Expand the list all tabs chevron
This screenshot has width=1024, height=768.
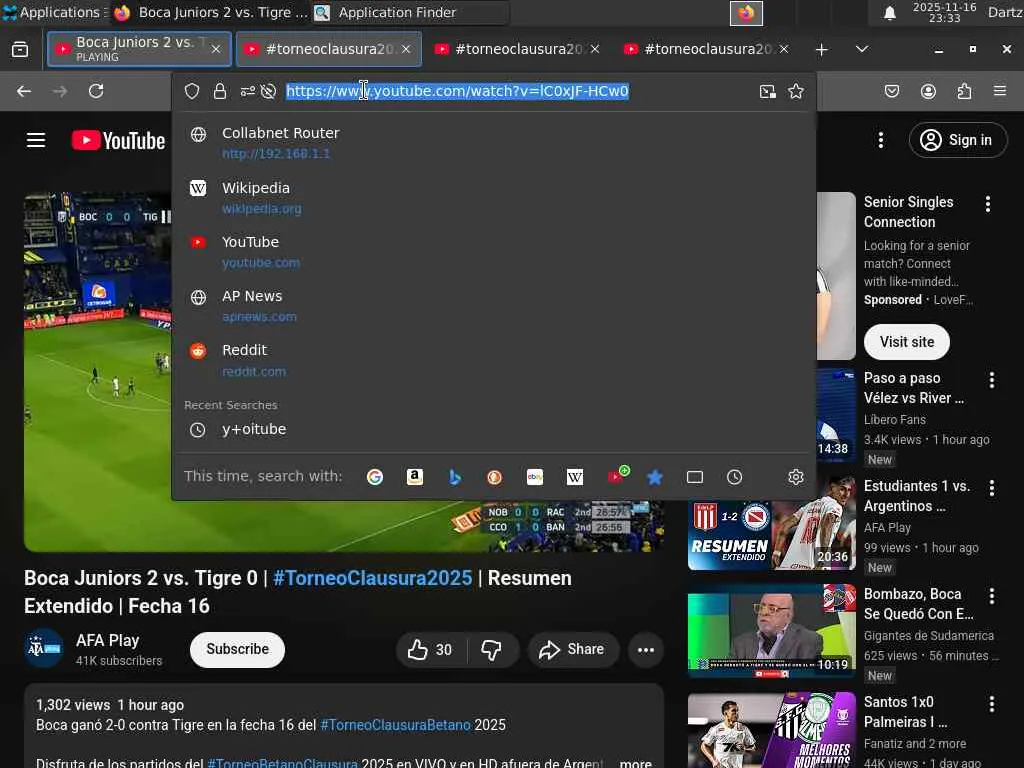pyautogui.click(x=862, y=49)
